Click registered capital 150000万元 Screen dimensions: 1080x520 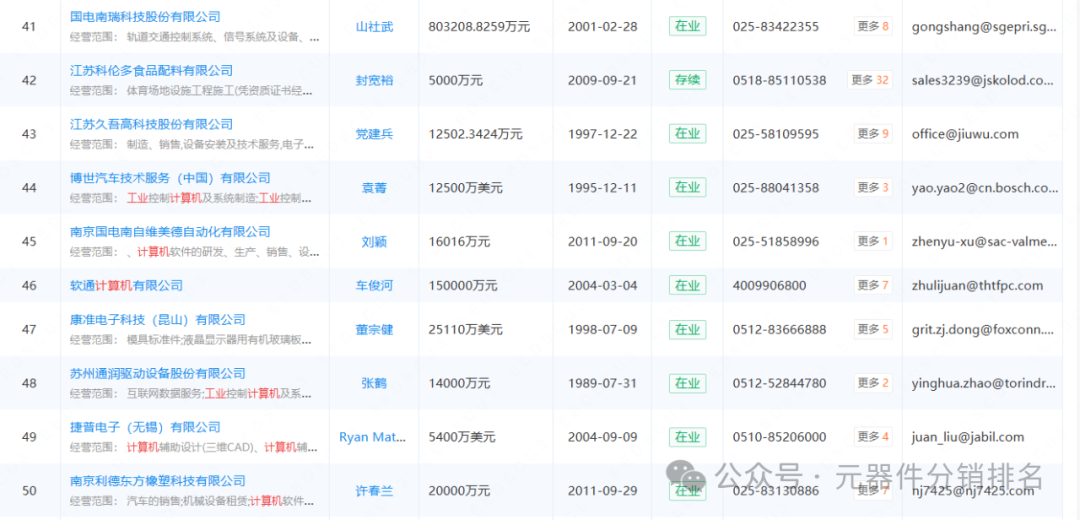coord(462,285)
